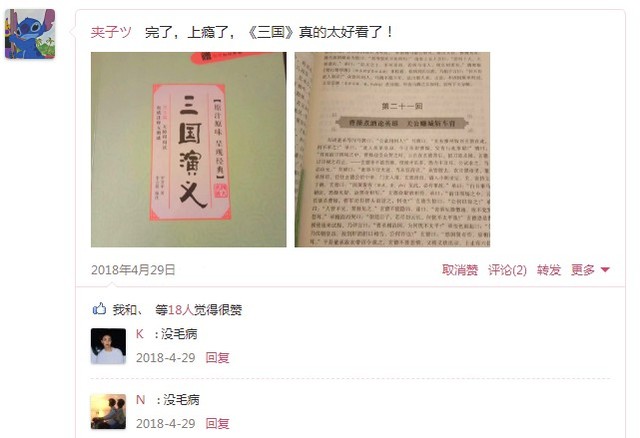The image size is (640, 438).
Task: Open commenter K's profile picture
Action: point(108,346)
